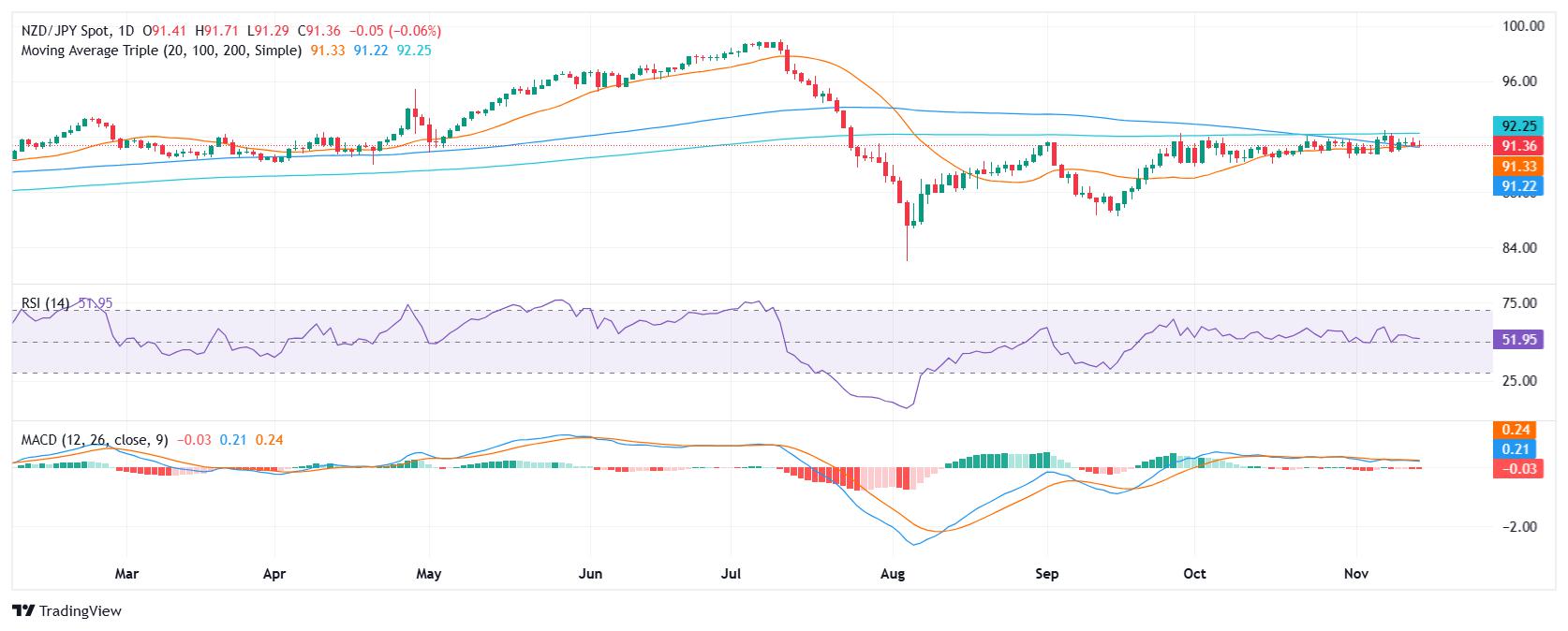Screen dimensions: 1568x631
Task: Click the 84.00 price scale label
Action: [x=1518, y=248]
